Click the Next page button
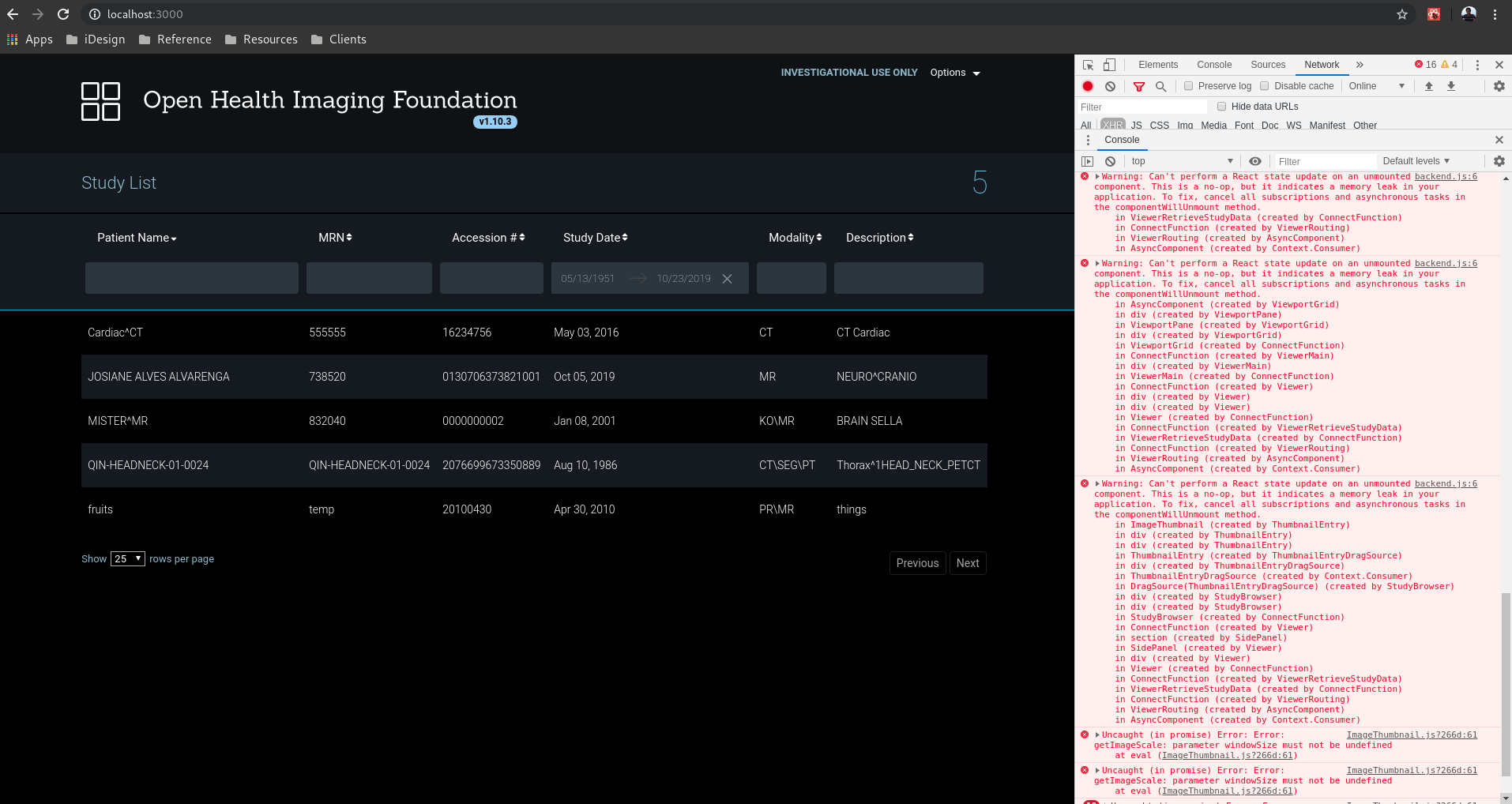This screenshot has width=1512, height=804. pos(968,563)
